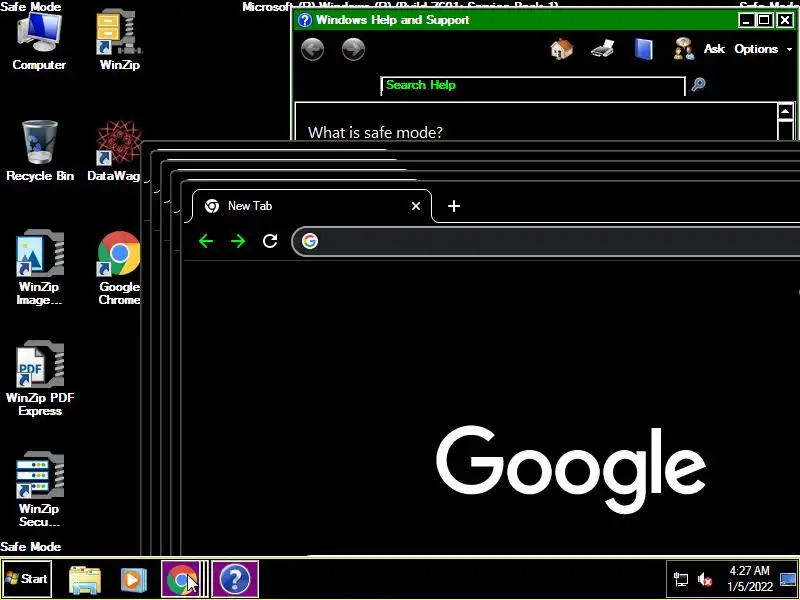Go forward in Windows Help and Support

(x=353, y=49)
